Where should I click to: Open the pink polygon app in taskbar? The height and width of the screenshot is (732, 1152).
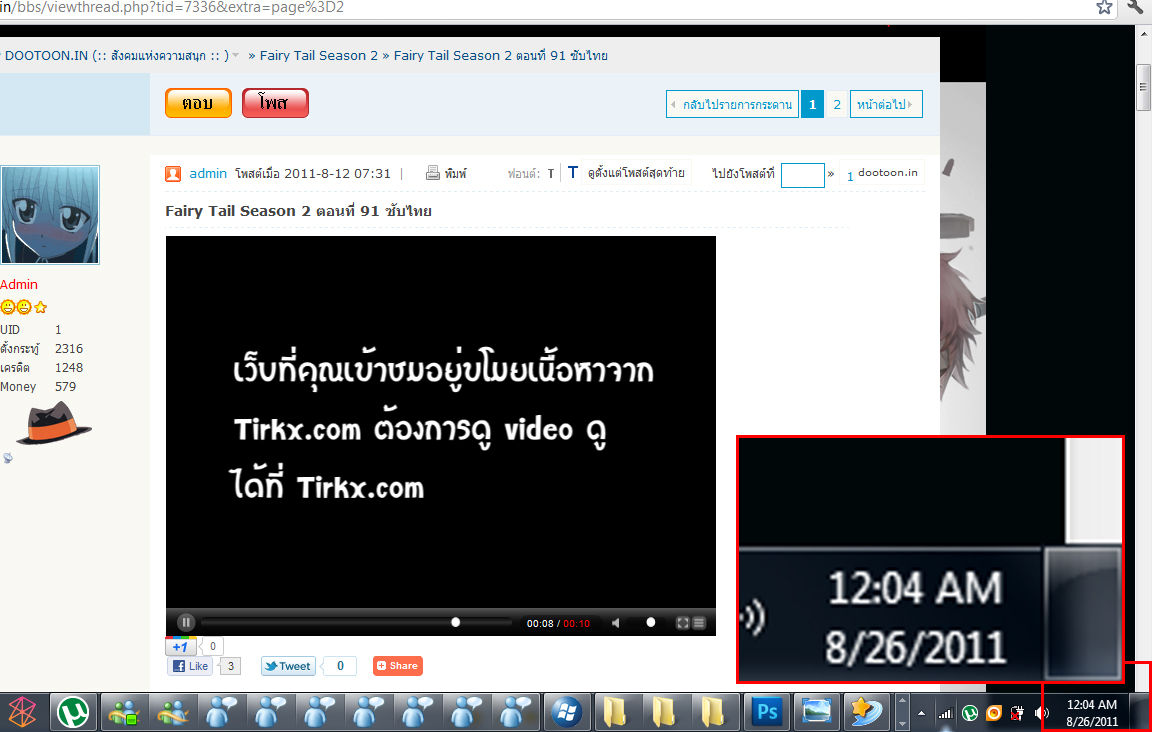pyautogui.click(x=22, y=711)
